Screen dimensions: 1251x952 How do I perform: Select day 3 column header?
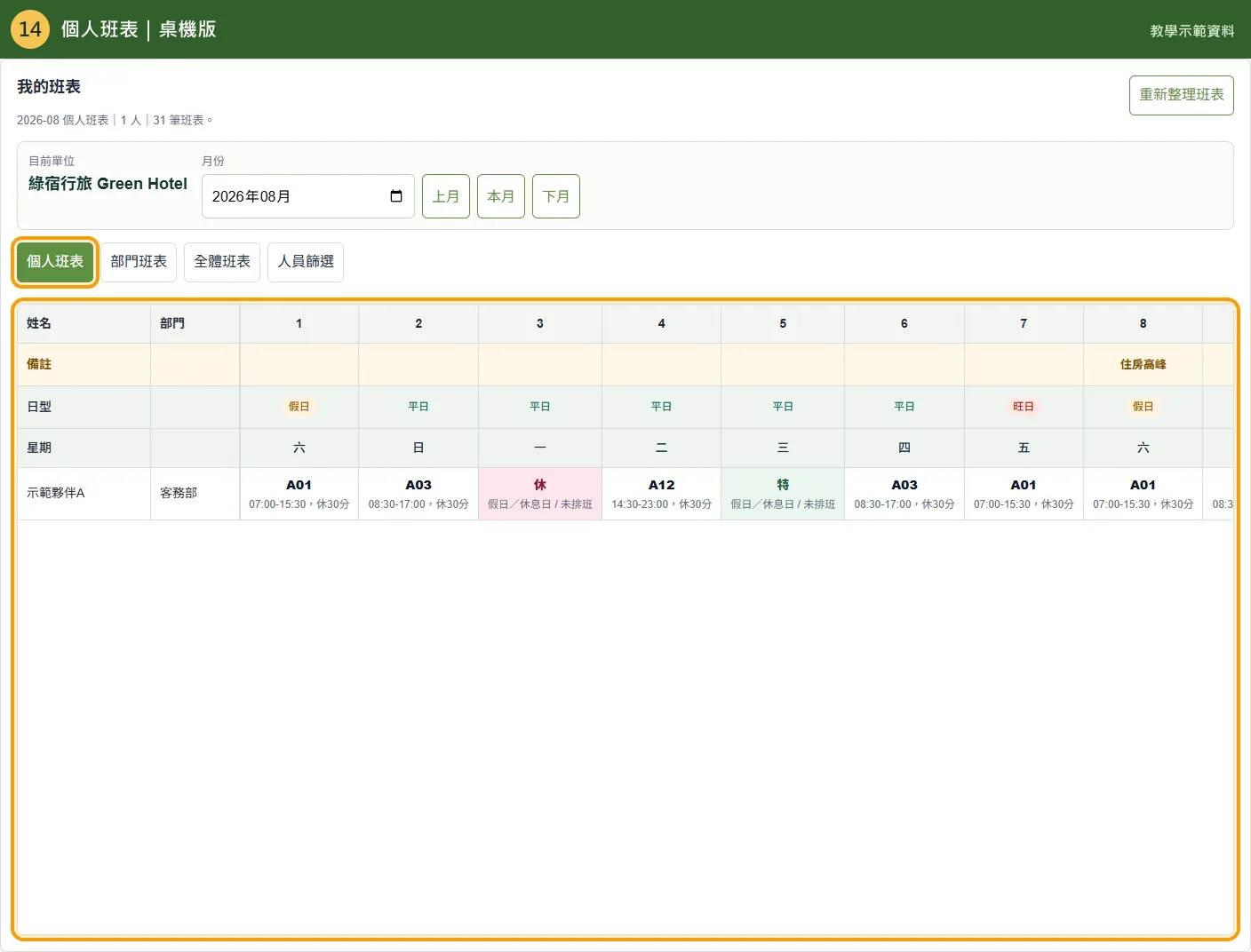540,323
